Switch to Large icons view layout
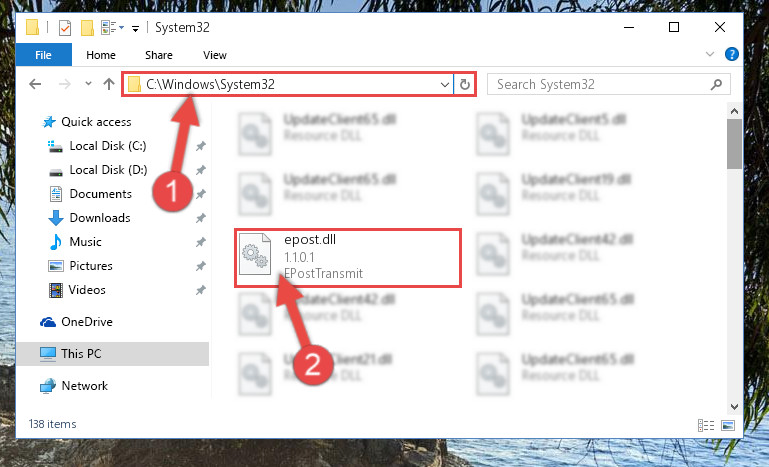769x467 pixels. (x=728, y=425)
